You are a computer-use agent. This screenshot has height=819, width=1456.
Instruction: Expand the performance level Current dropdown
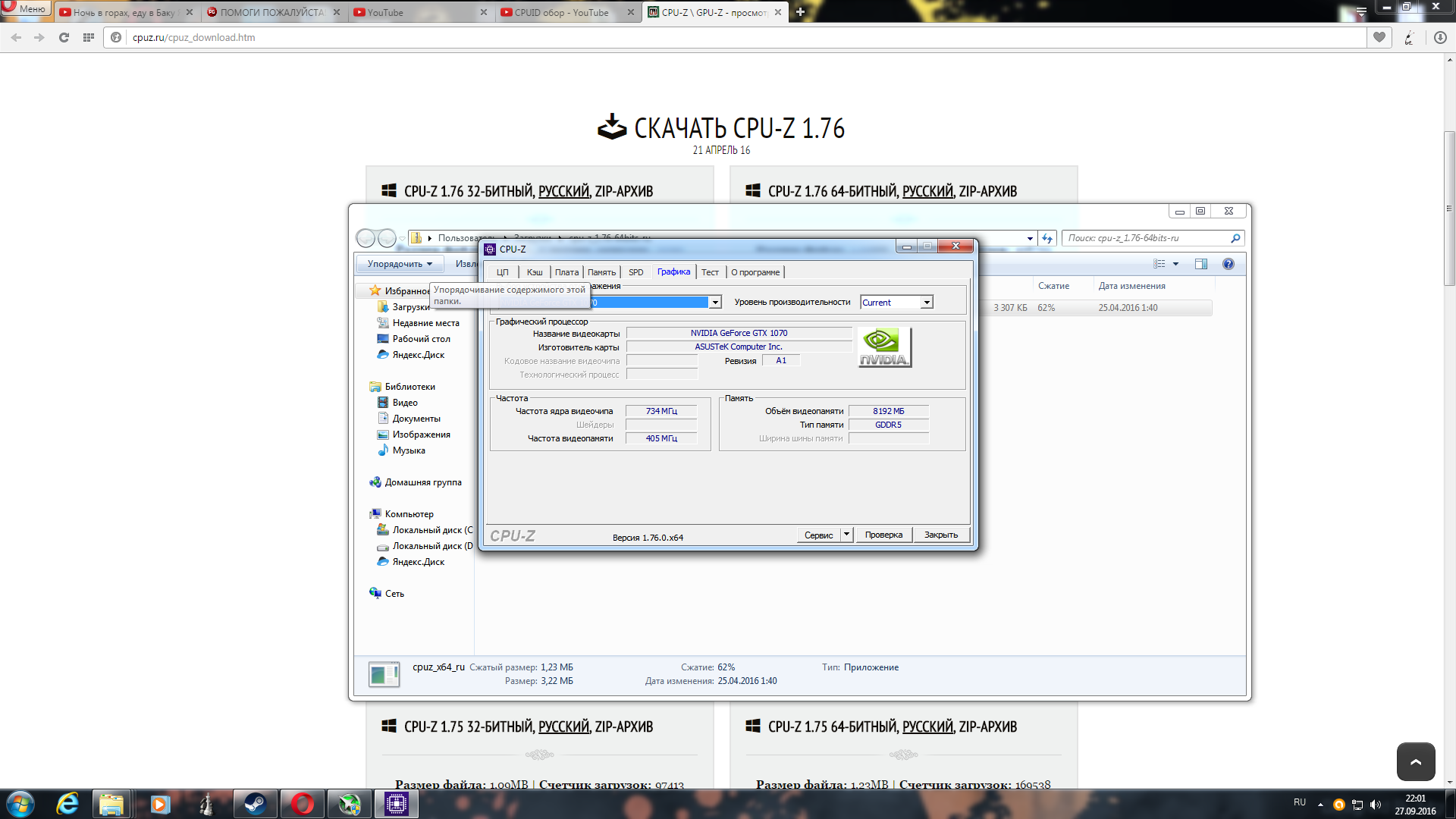(927, 303)
